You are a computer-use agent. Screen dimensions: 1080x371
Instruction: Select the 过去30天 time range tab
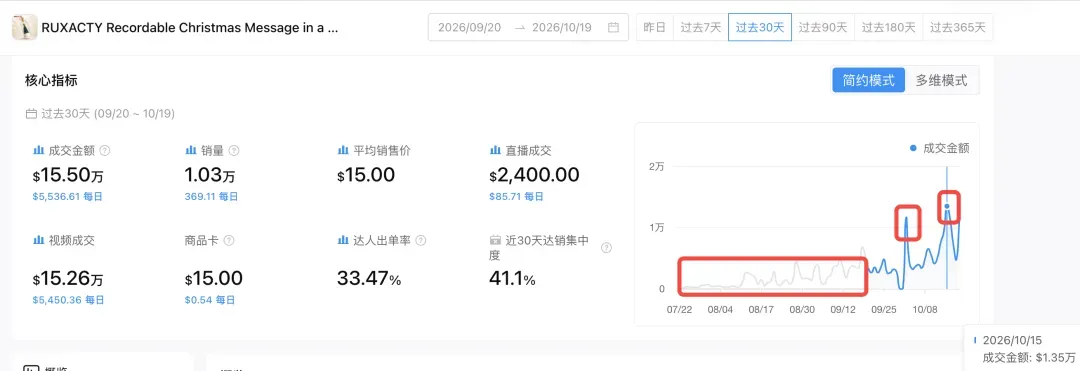pyautogui.click(x=760, y=28)
